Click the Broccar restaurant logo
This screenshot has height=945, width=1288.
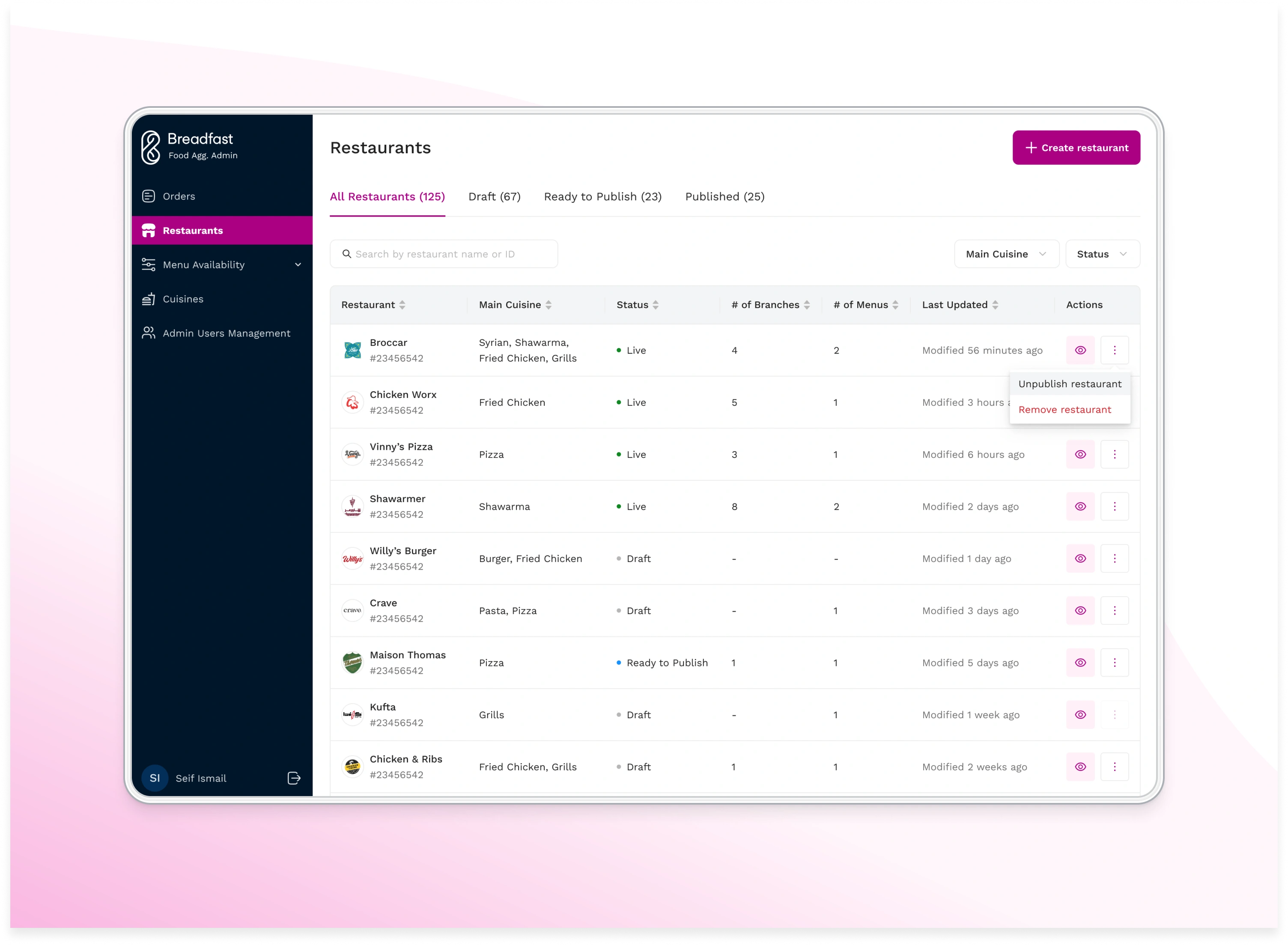(x=352, y=350)
